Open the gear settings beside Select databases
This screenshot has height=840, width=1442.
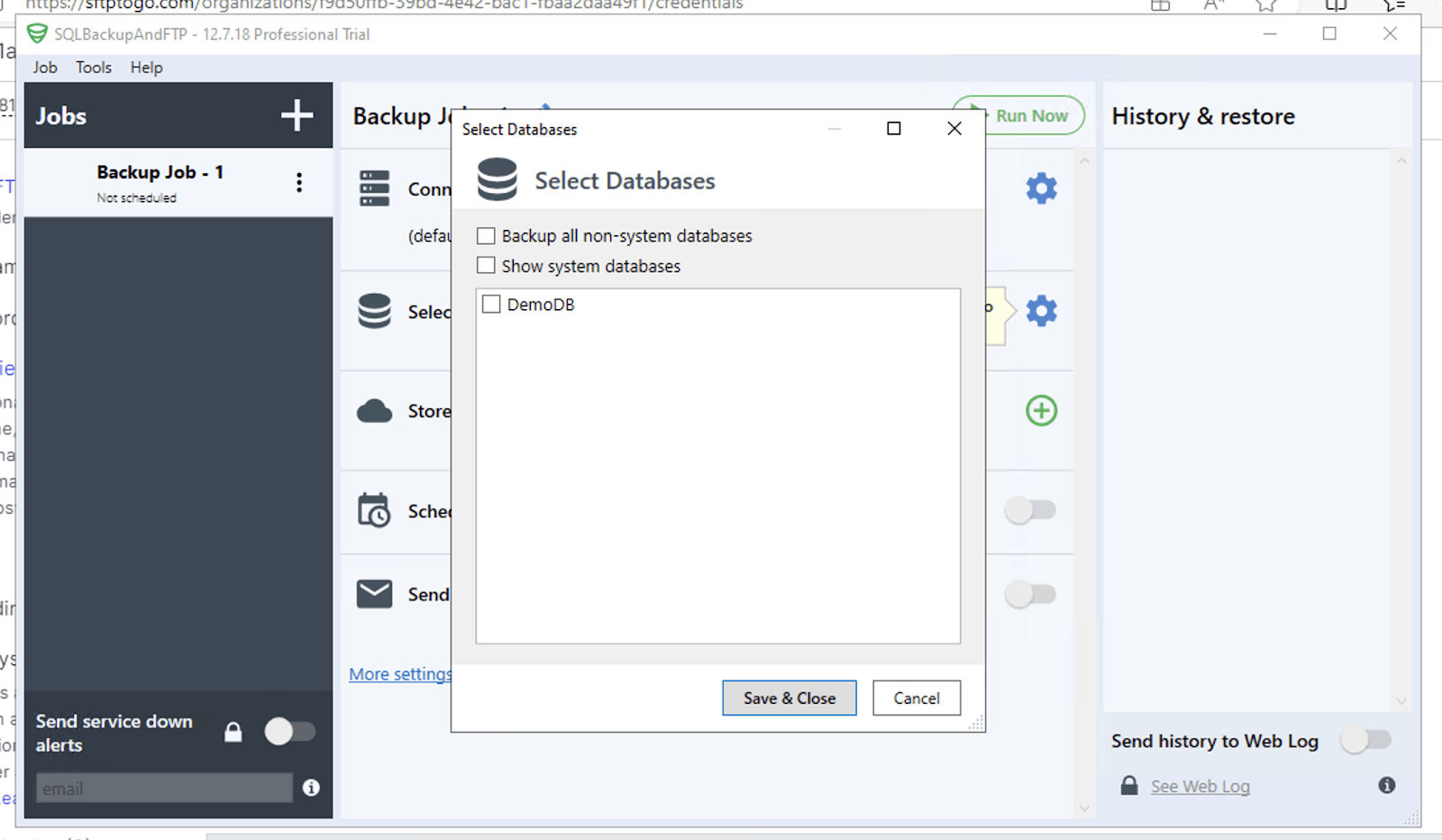(x=1041, y=311)
